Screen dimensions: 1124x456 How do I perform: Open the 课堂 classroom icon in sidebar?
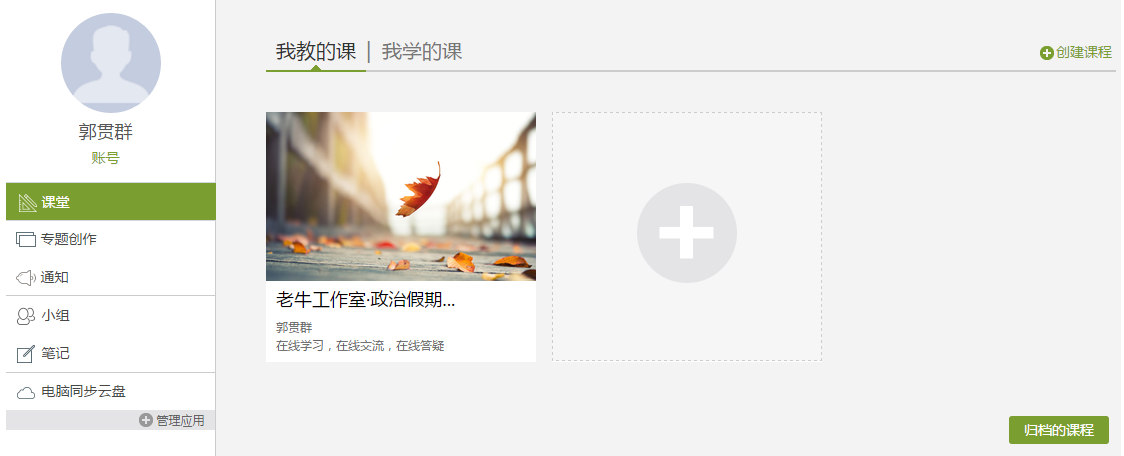(27, 202)
